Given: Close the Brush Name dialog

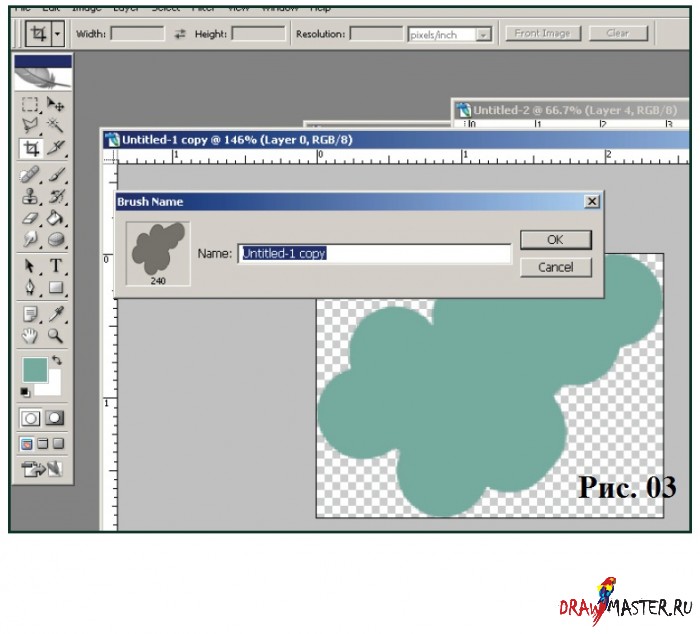Looking at the screenshot, I should [592, 202].
